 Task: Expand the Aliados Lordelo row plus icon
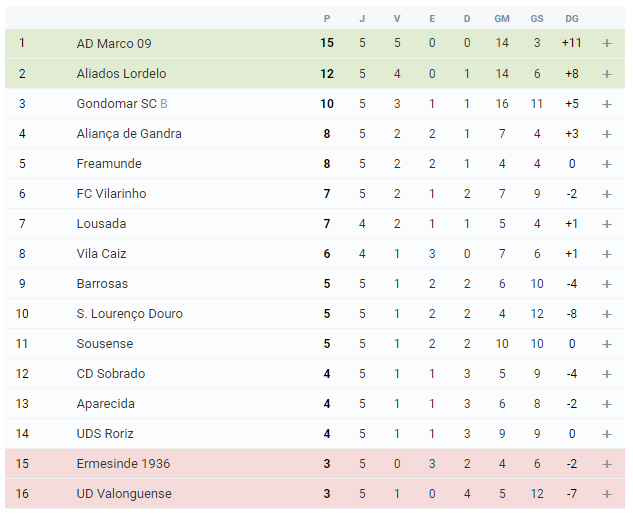coord(607,74)
